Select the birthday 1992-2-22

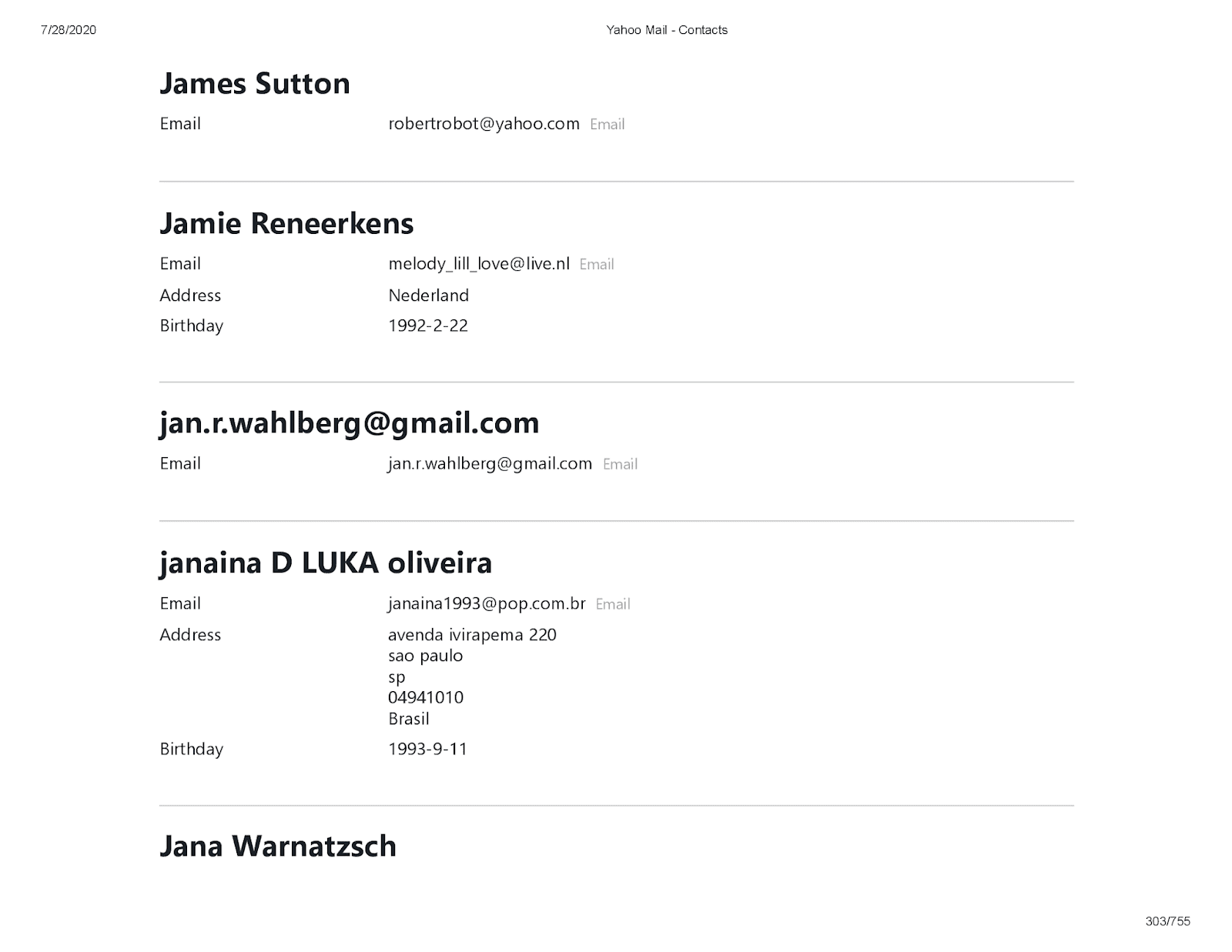[x=428, y=326]
